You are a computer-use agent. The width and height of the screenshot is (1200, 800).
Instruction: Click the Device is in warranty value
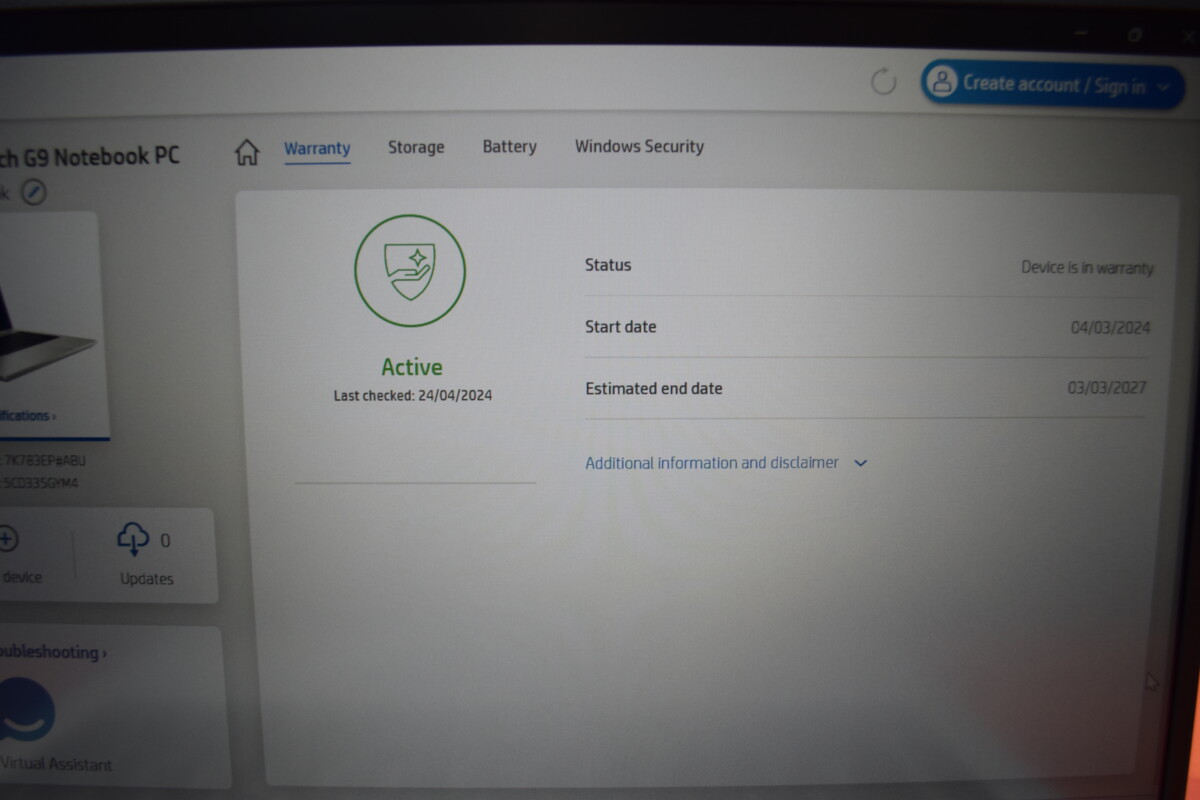[1087, 267]
